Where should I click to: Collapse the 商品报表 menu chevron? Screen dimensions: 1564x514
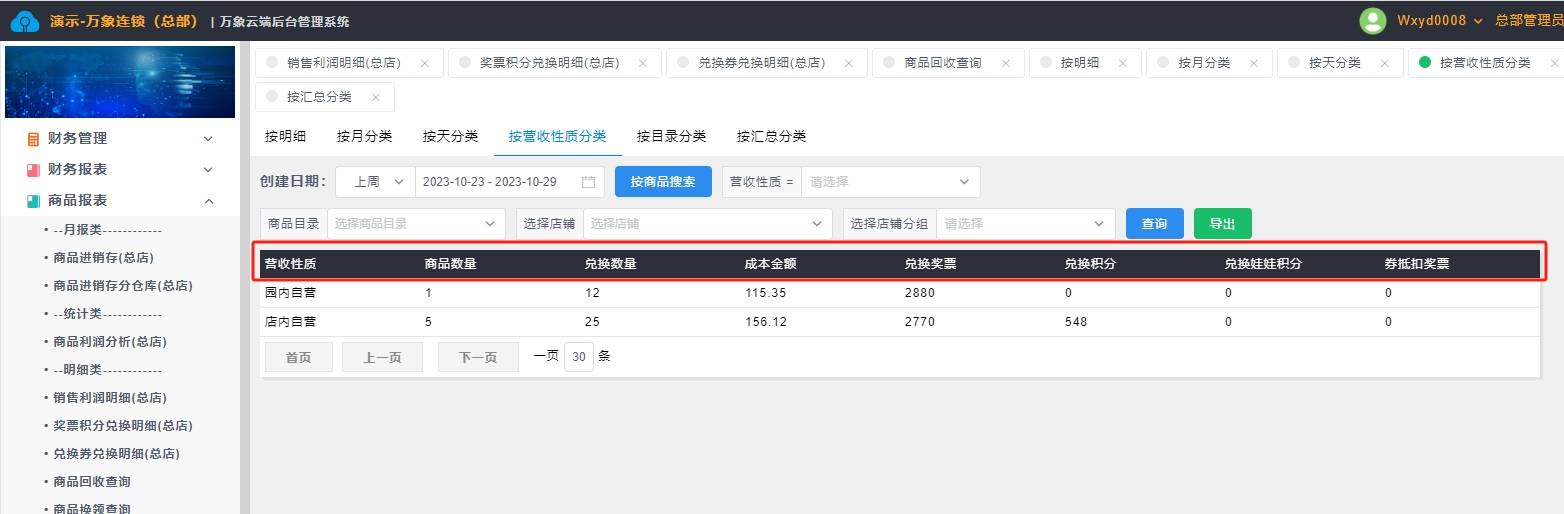pos(208,201)
